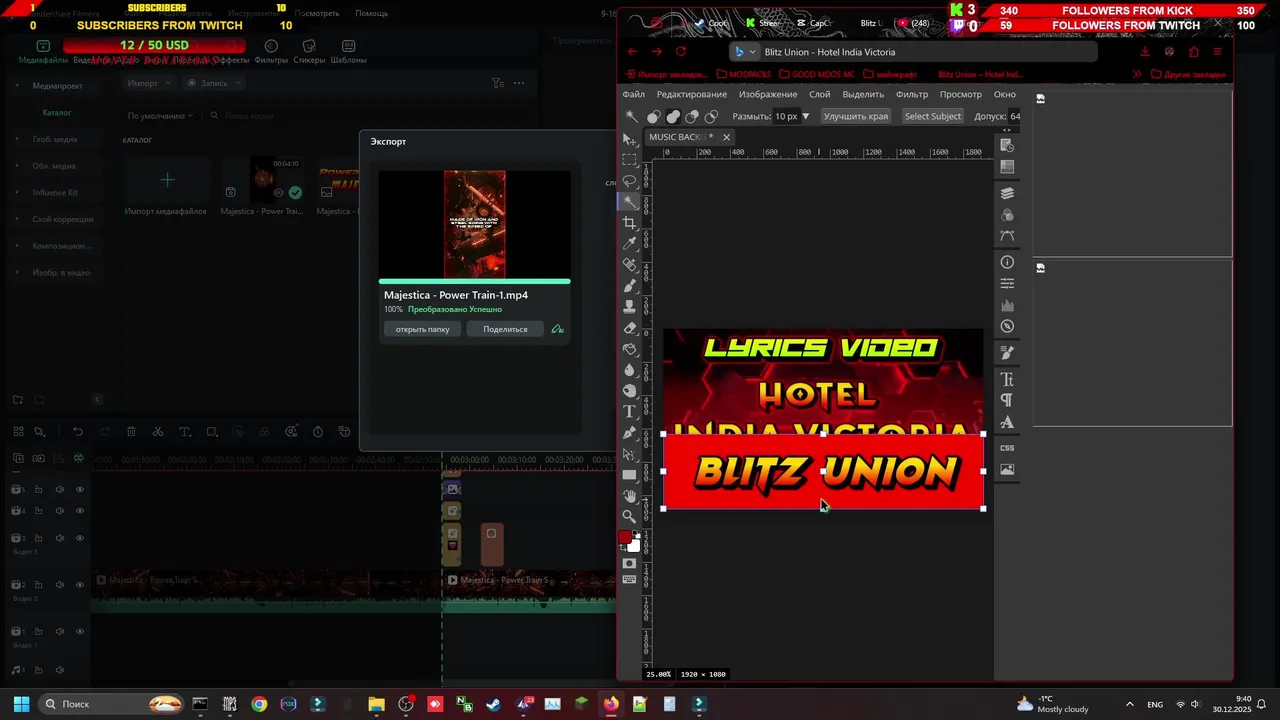The width and height of the screenshot is (1280, 720).
Task: Expand the Глоб. медиа tree item
Action: tap(17, 140)
